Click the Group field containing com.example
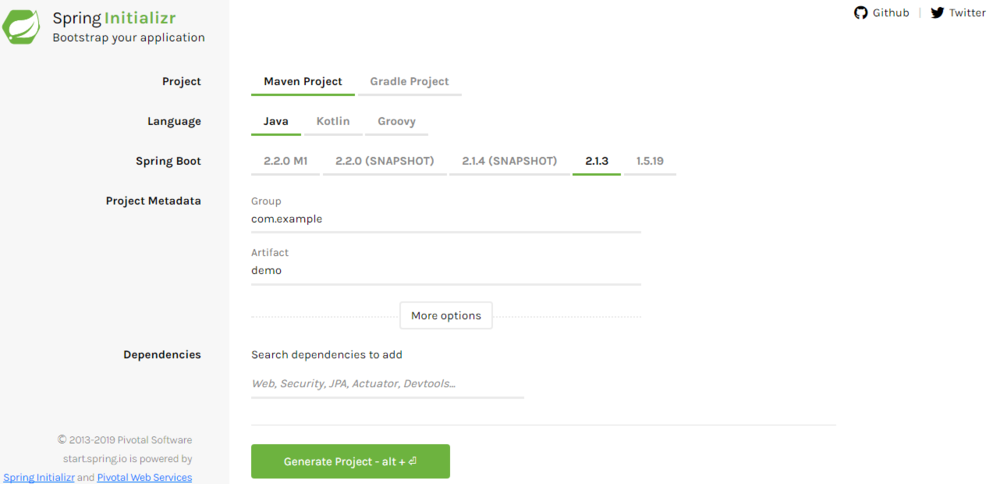The width and height of the screenshot is (1000, 484). (446, 219)
